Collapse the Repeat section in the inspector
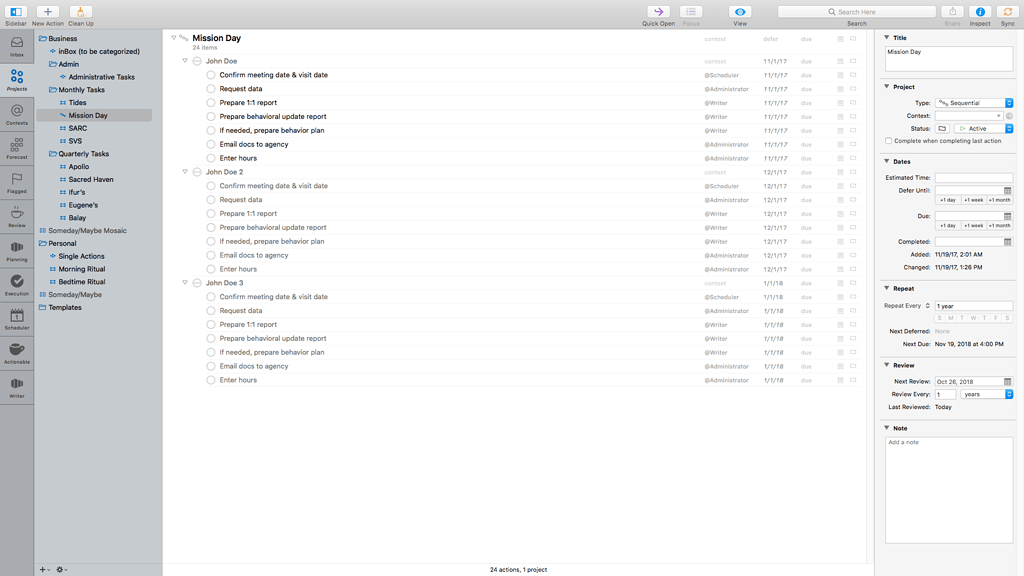The image size is (1024, 576). pyautogui.click(x=886, y=288)
